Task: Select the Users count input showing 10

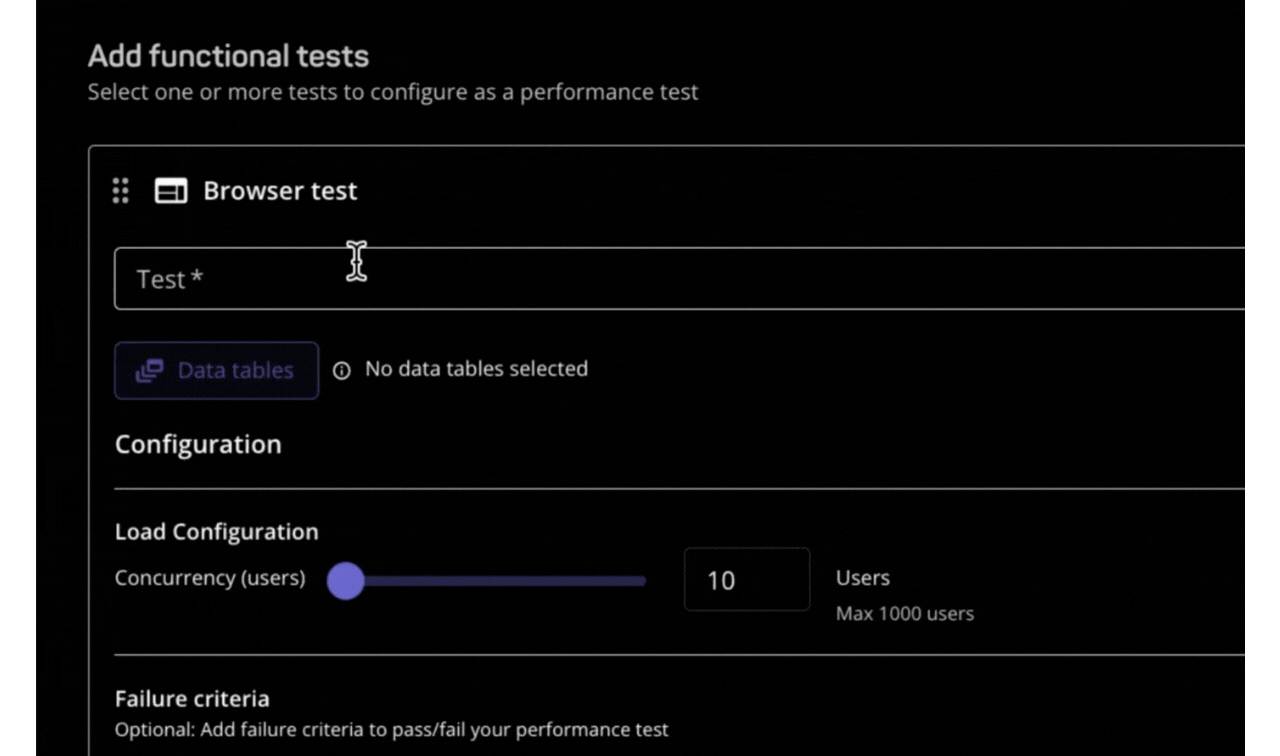Action: 746,579
